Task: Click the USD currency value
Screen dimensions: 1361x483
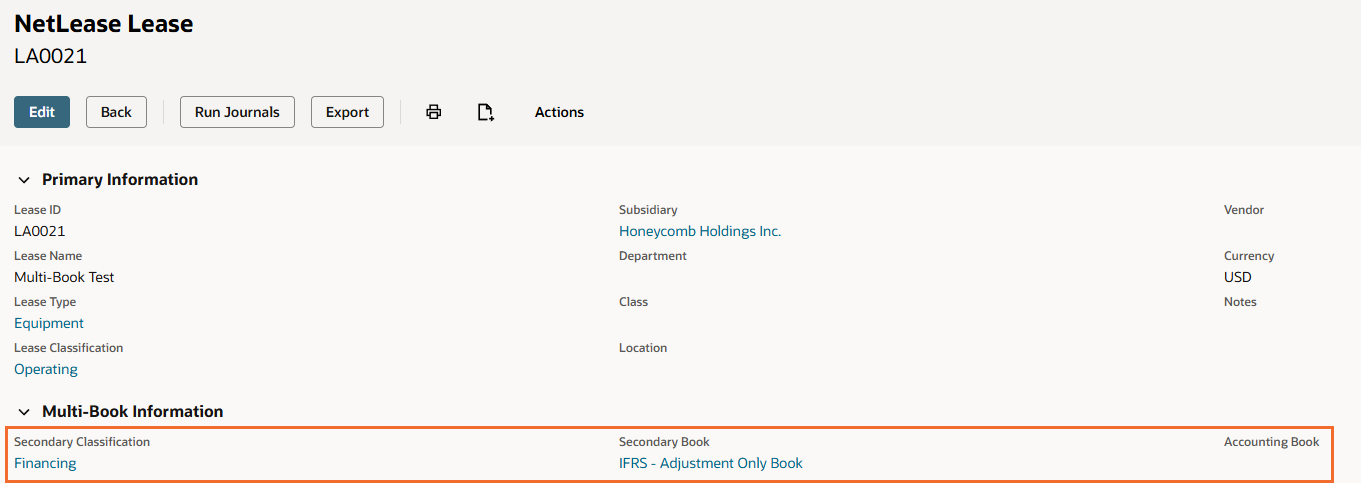Action: coord(1237,277)
